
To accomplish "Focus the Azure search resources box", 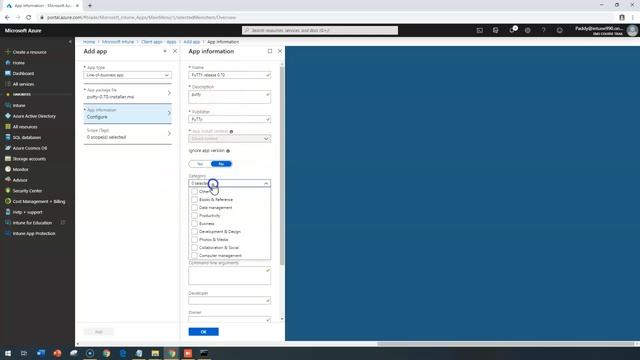I will 320,30.
